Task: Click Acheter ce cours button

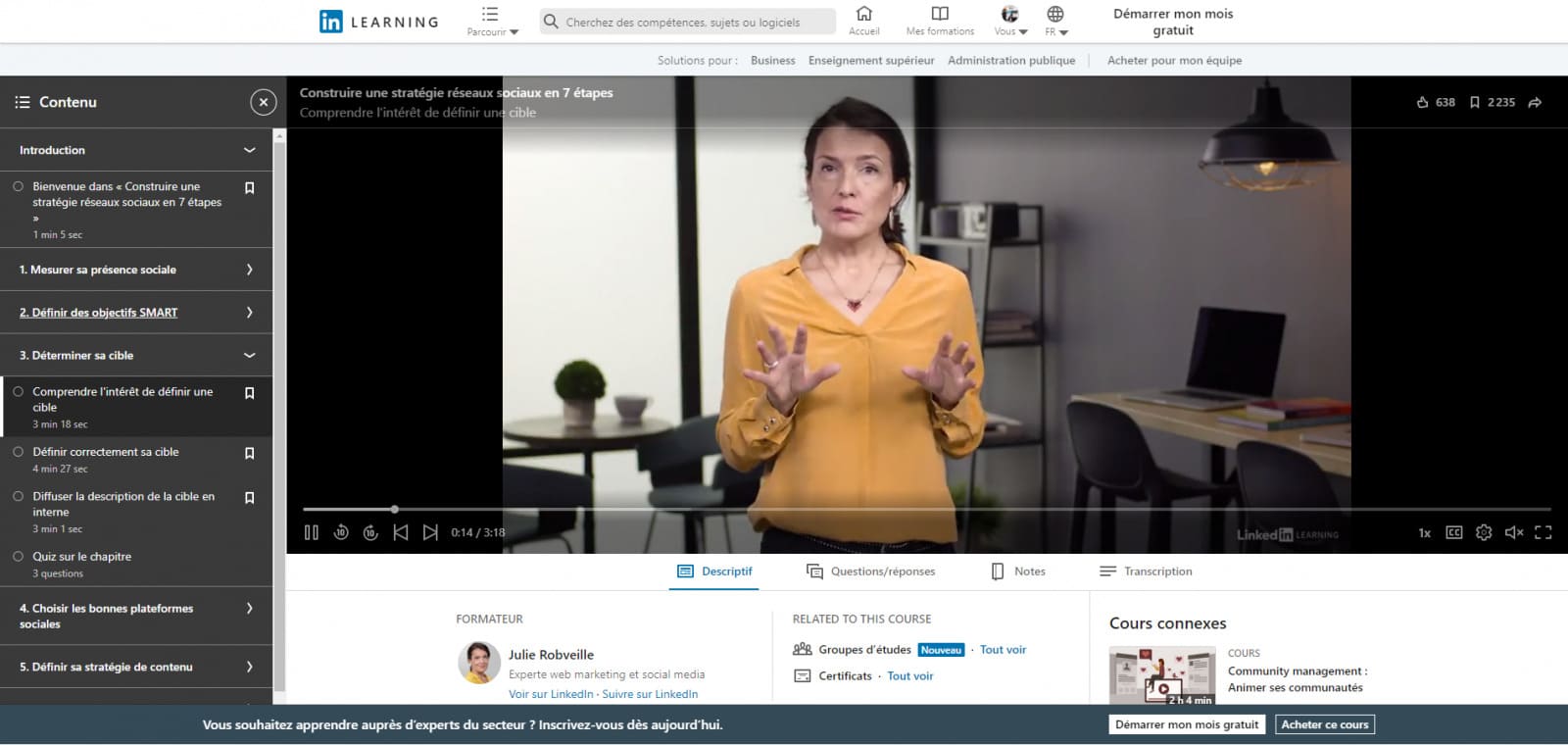Action: [x=1325, y=724]
